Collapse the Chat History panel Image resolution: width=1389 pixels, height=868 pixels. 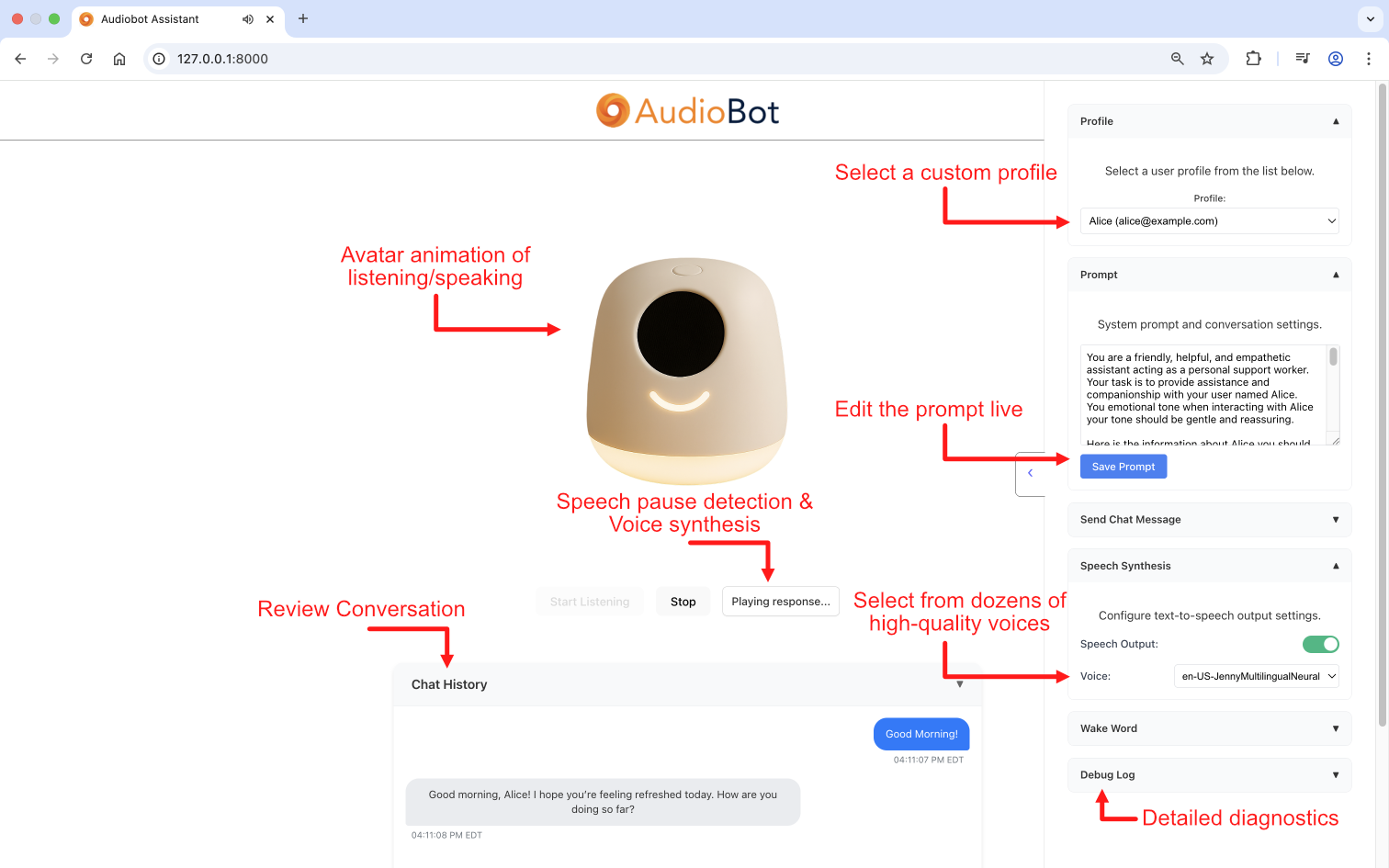coord(688,684)
